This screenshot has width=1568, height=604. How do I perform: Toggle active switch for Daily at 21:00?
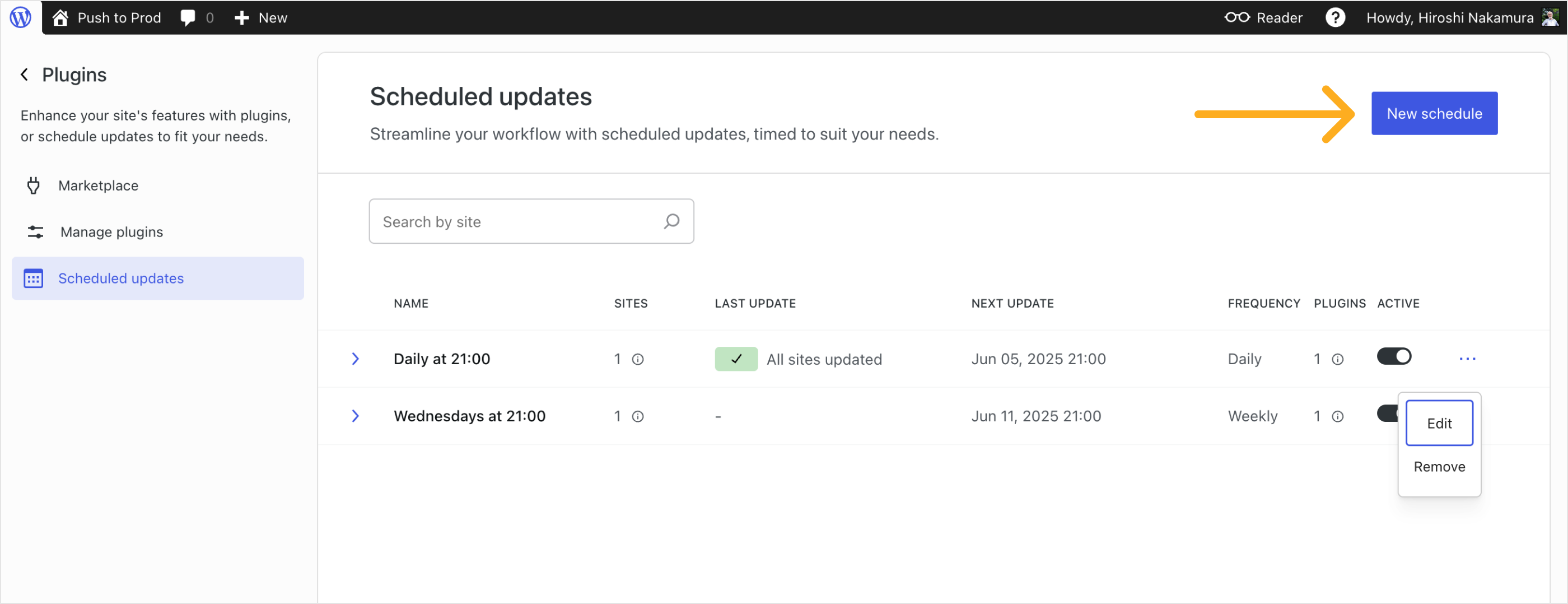tap(1393, 356)
